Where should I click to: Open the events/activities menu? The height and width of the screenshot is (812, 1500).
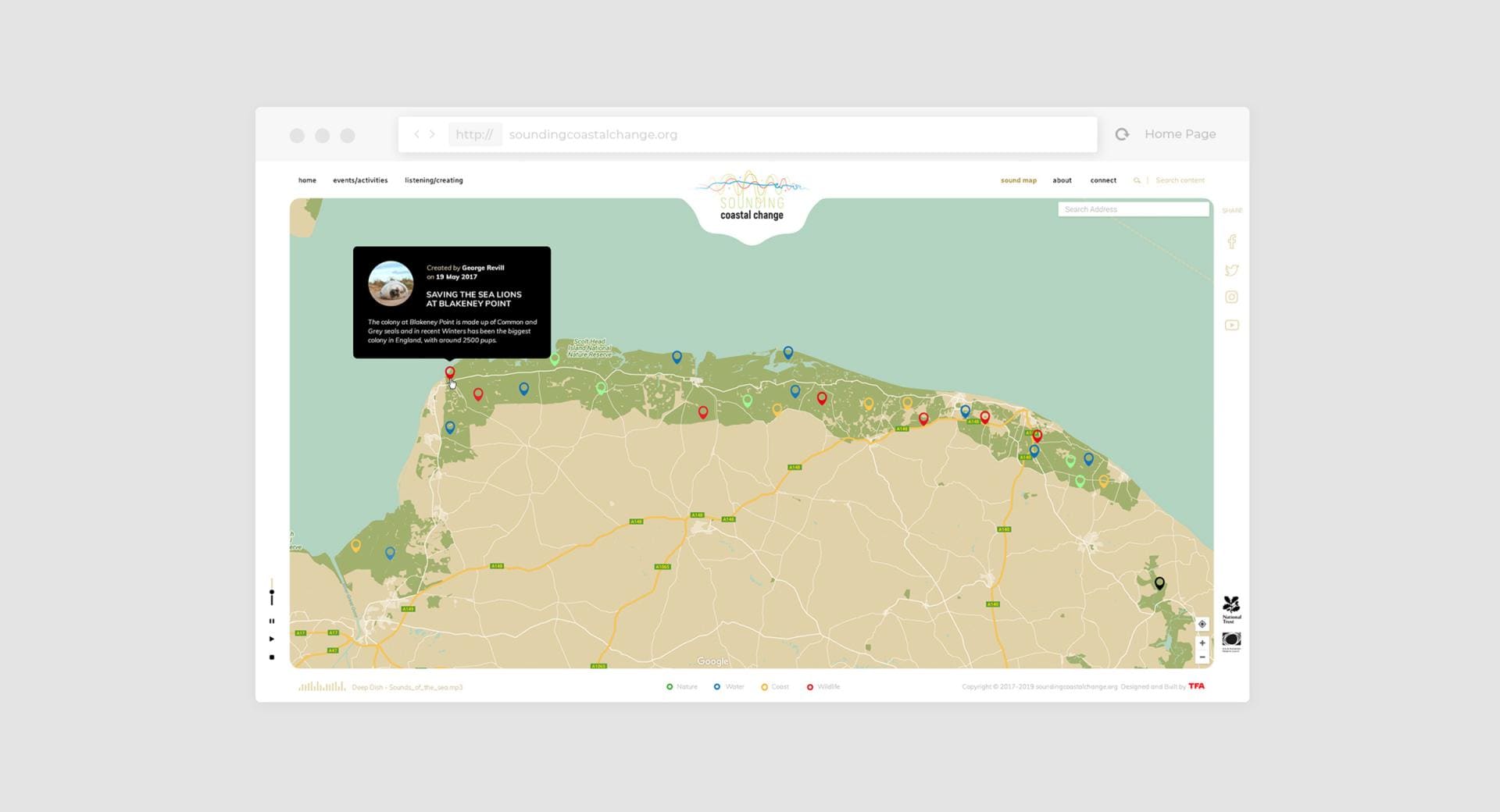pos(360,180)
